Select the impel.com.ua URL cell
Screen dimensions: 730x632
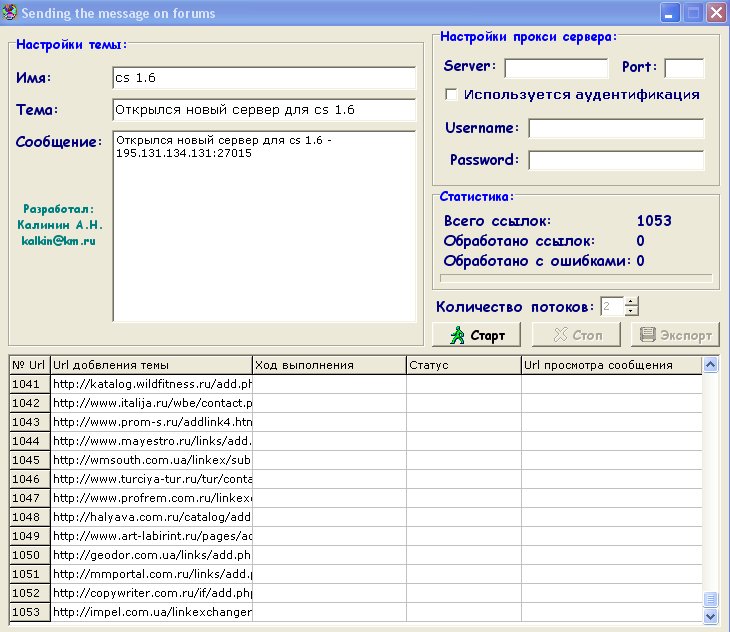pos(151,612)
